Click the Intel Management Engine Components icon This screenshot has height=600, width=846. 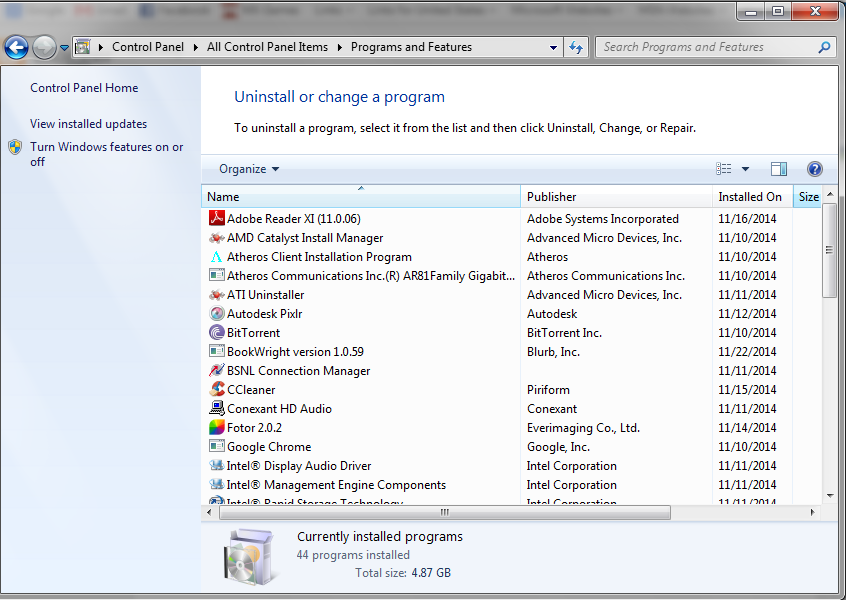(x=216, y=484)
